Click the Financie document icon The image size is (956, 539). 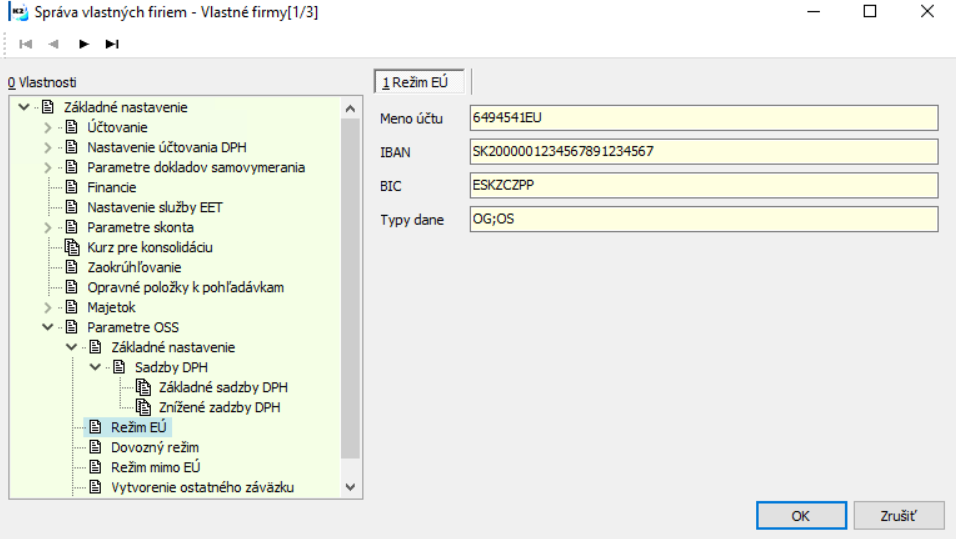coord(72,187)
